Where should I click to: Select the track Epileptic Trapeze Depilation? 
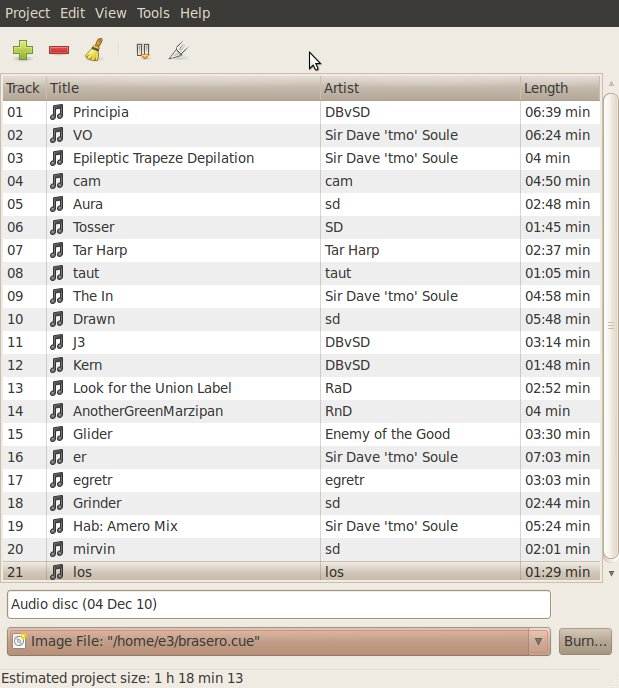coord(163,158)
